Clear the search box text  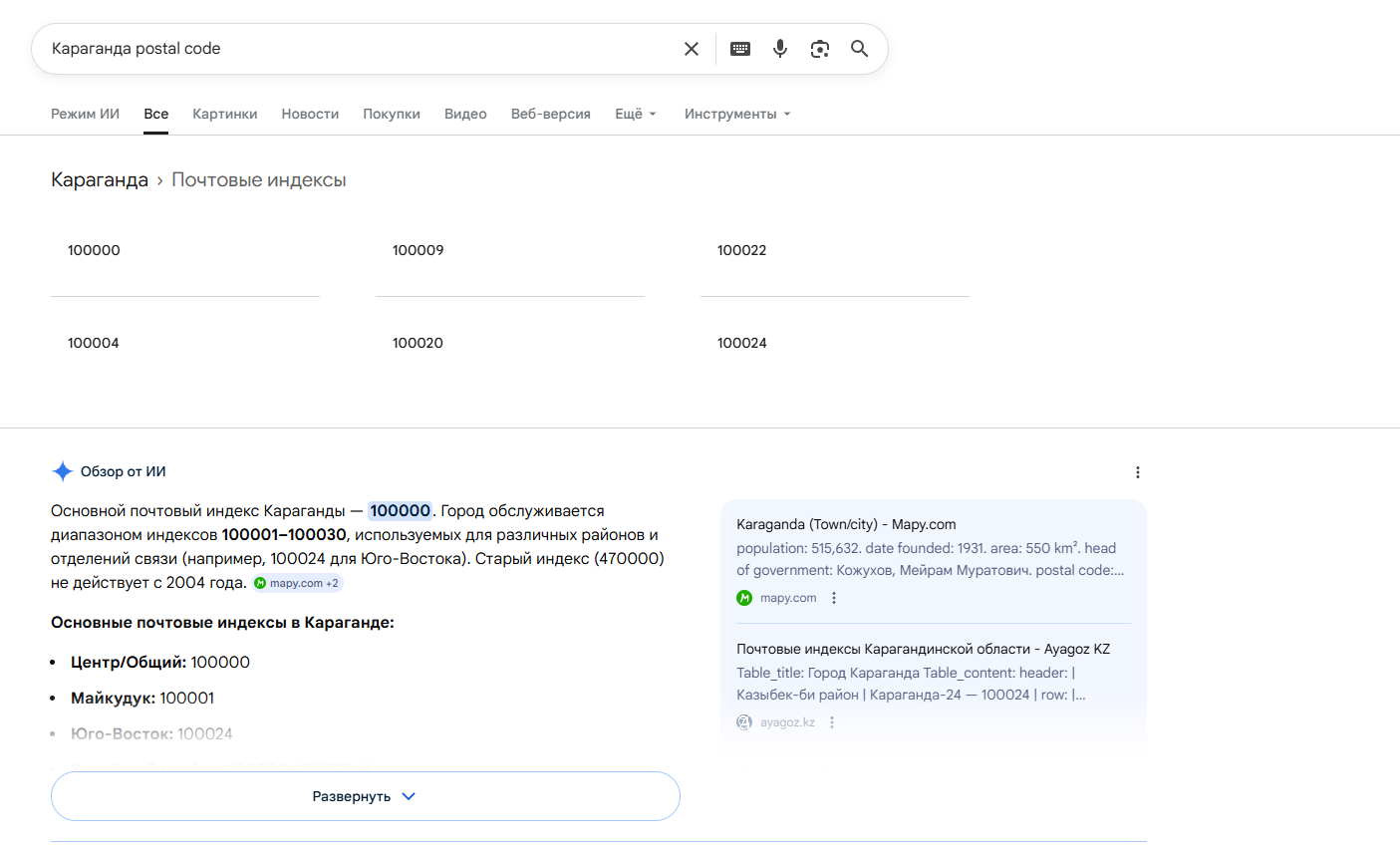click(x=691, y=49)
